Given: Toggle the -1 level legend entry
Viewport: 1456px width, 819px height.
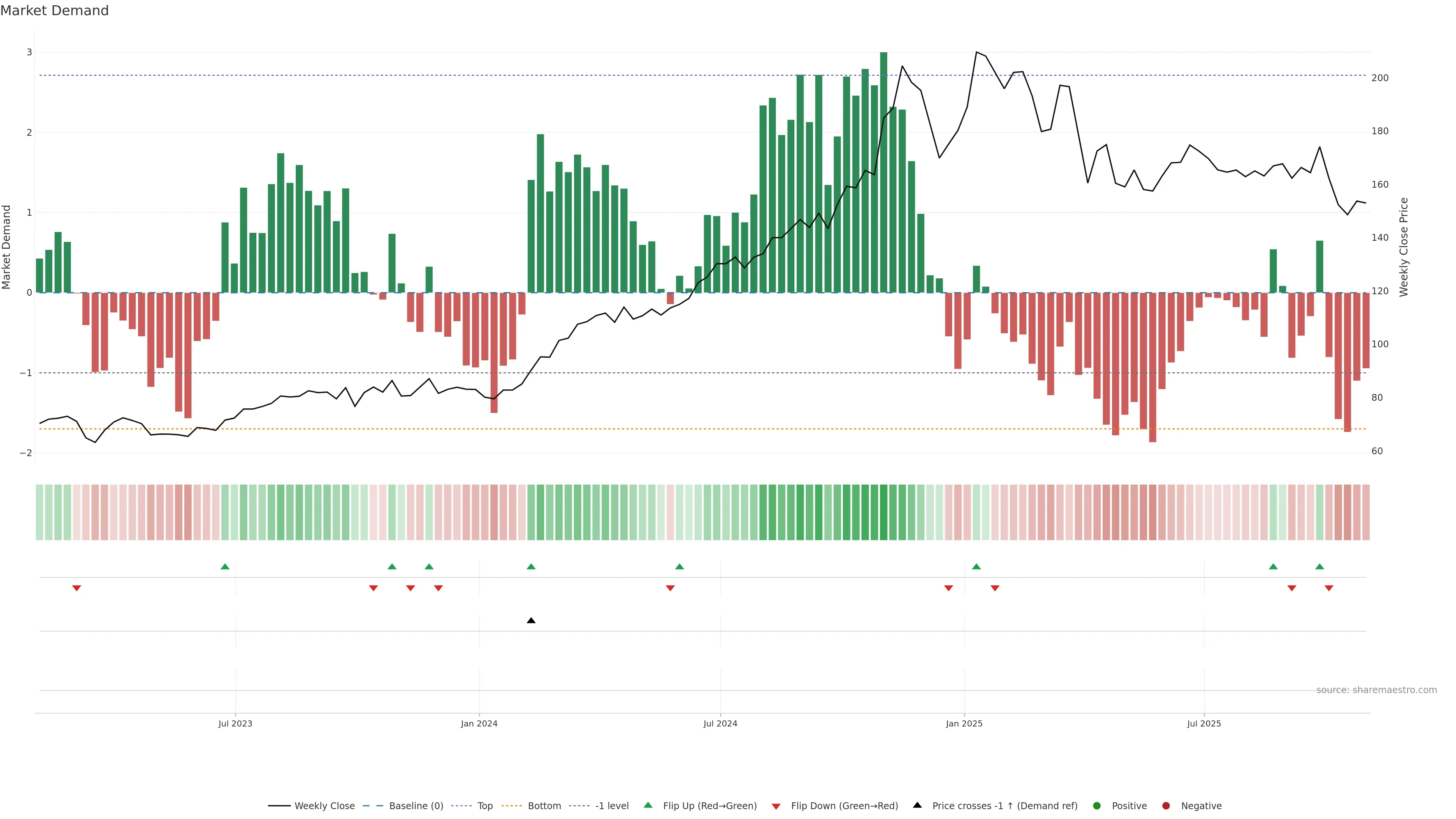Looking at the screenshot, I should point(612,805).
